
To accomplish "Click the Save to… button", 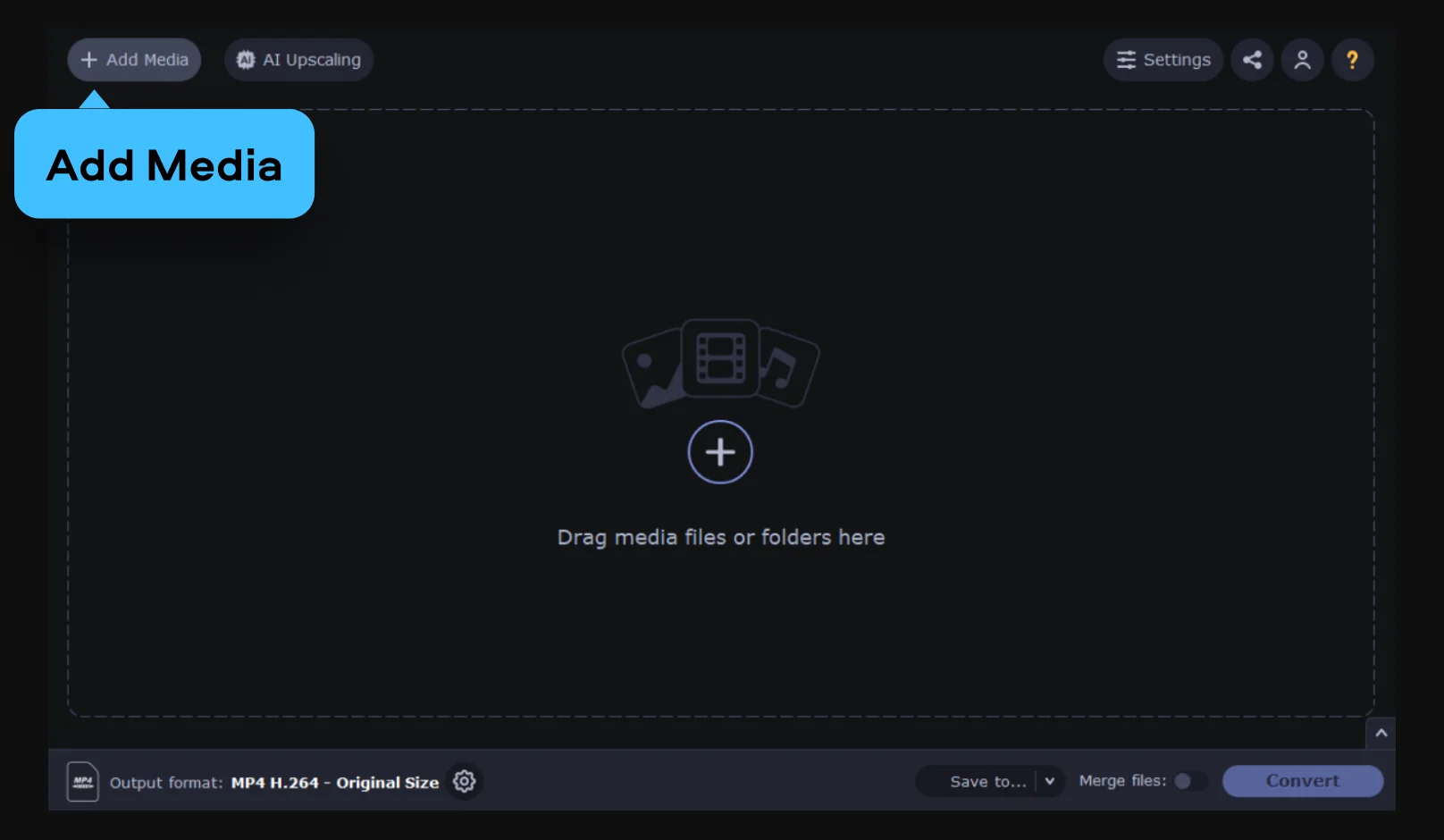I will tap(978, 781).
